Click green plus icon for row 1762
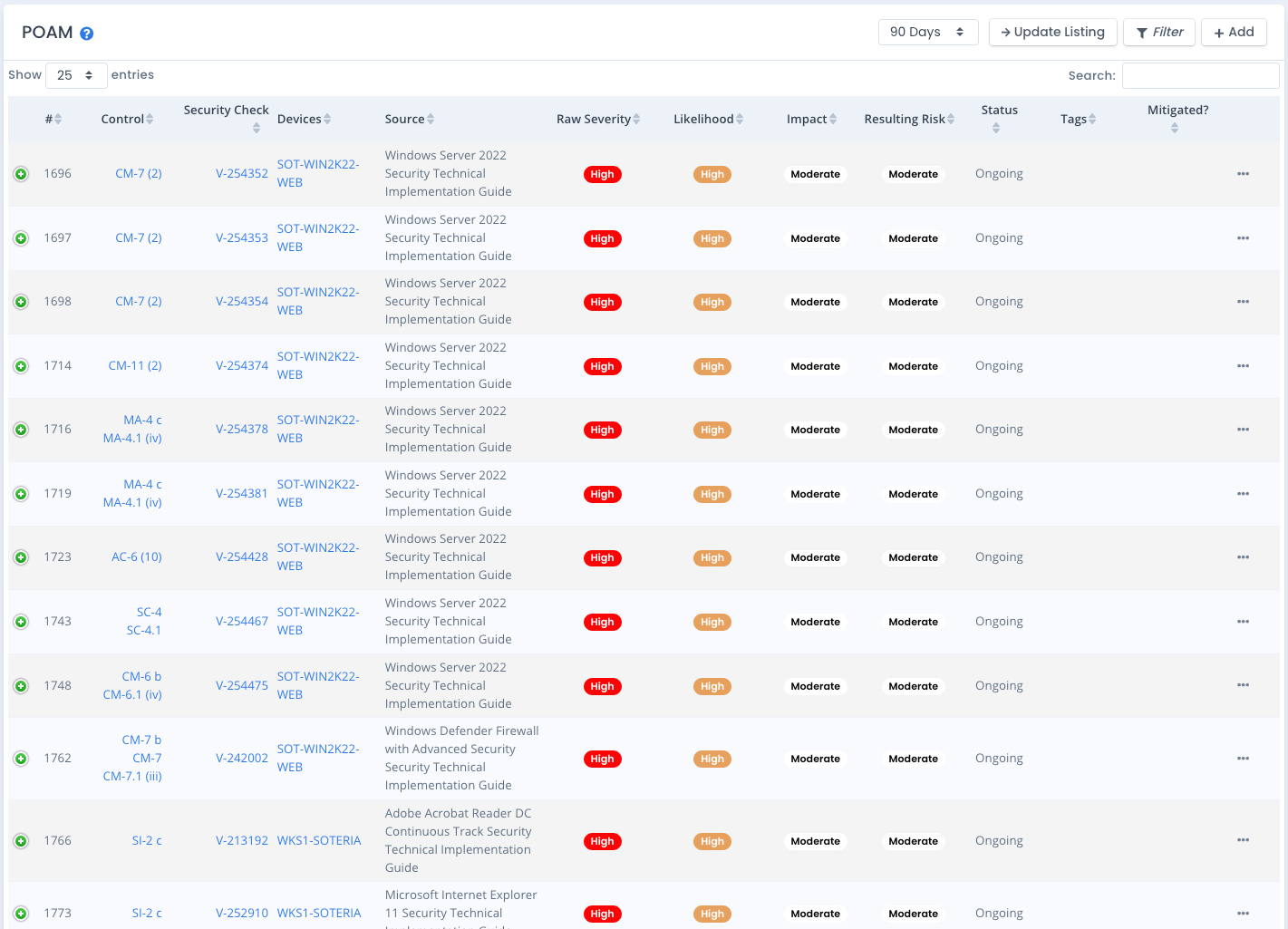This screenshot has width=1288, height=929. tap(21, 759)
